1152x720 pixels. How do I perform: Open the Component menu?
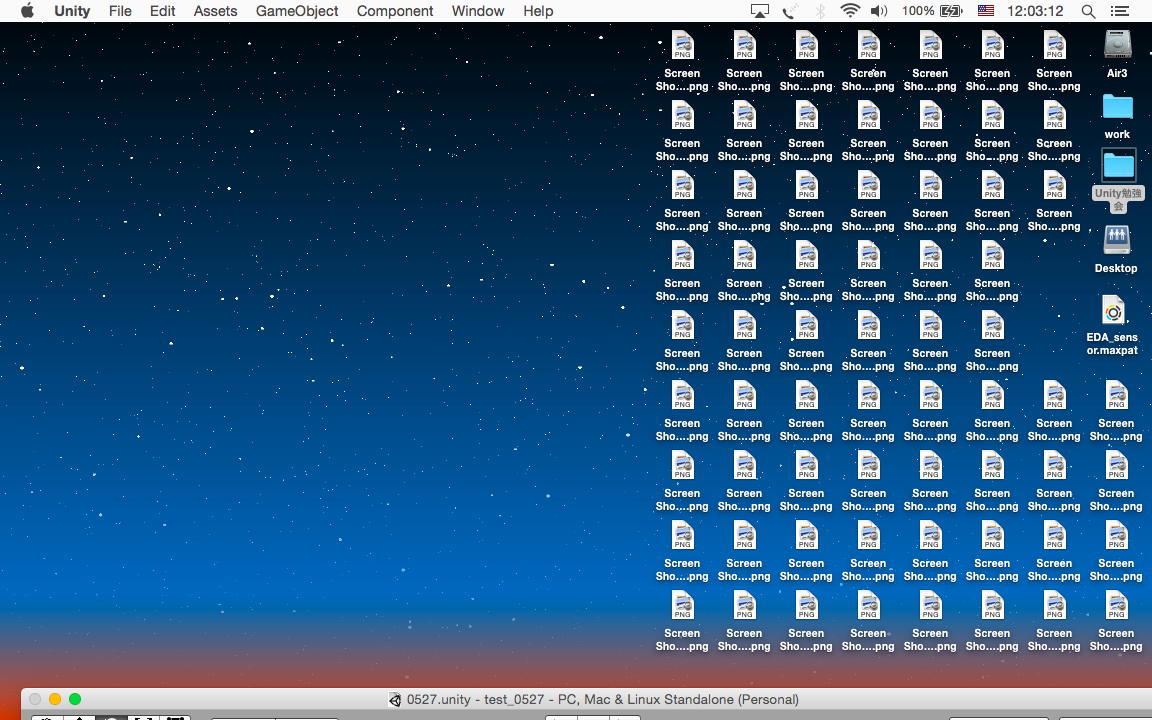(395, 11)
